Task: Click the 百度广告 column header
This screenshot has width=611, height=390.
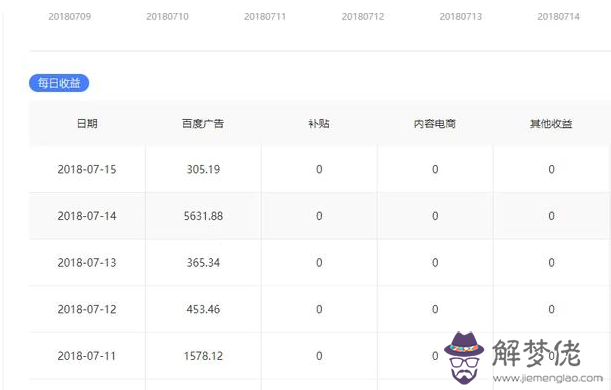Action: (203, 124)
